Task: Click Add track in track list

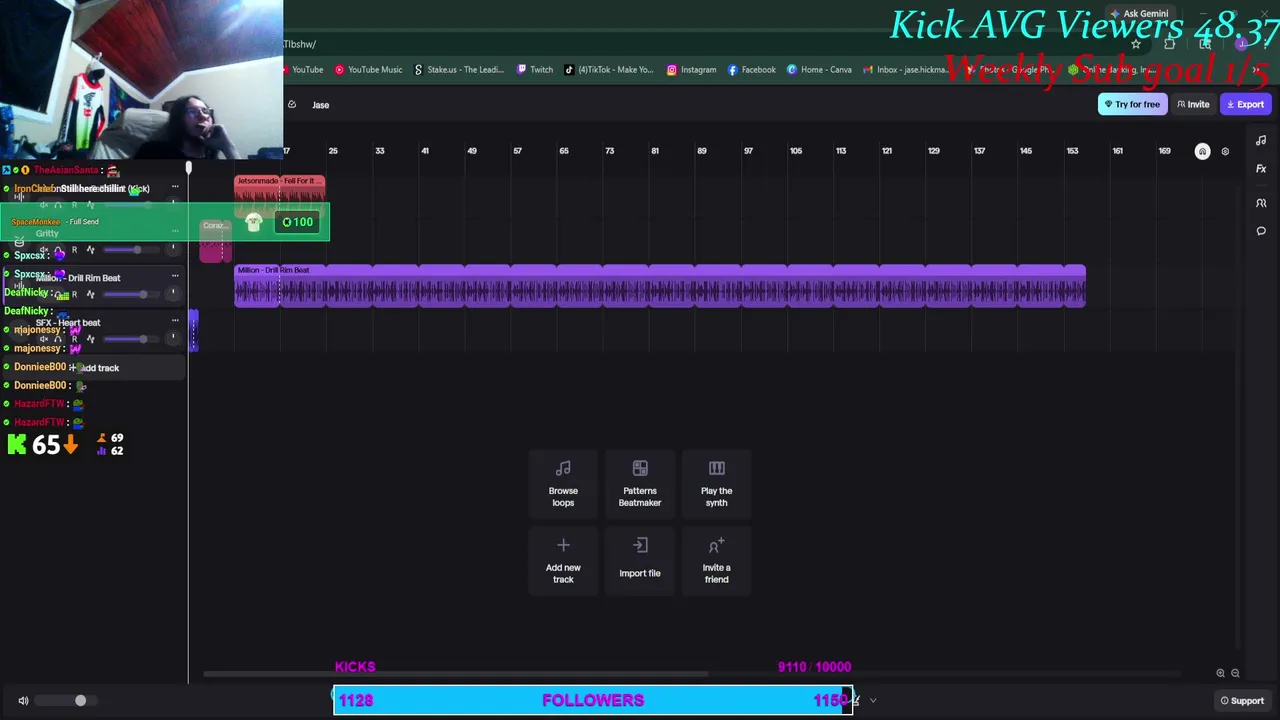Action: (x=94, y=368)
